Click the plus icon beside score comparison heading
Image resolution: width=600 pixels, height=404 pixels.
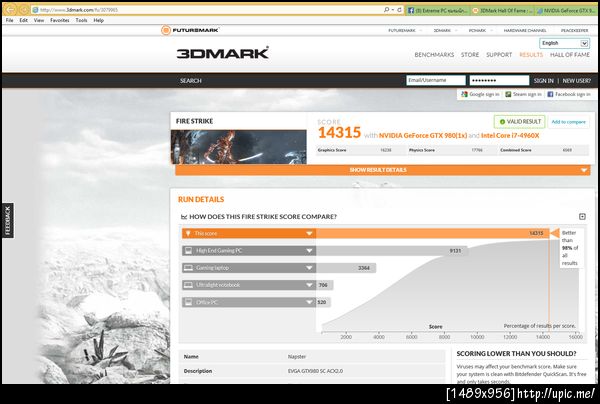click(x=582, y=217)
